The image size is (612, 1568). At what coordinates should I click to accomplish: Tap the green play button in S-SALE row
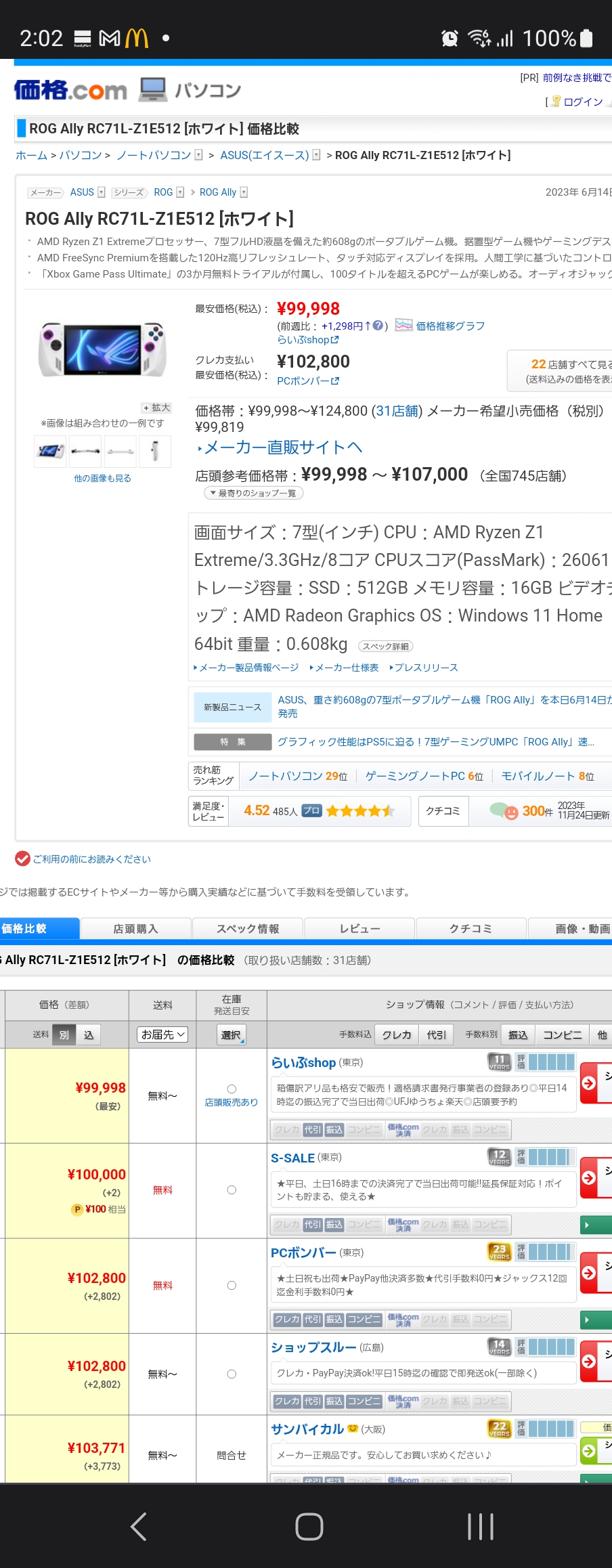[596, 1225]
